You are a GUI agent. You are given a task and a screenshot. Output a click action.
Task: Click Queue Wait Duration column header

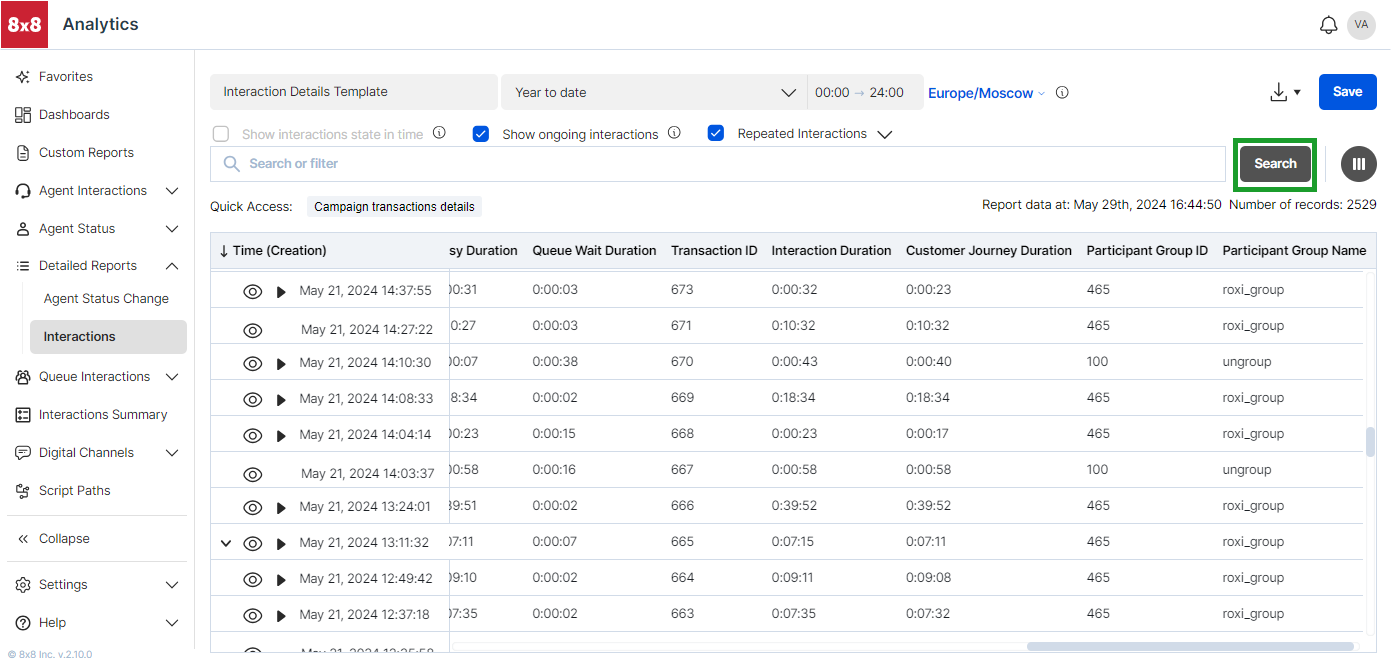click(x=594, y=251)
